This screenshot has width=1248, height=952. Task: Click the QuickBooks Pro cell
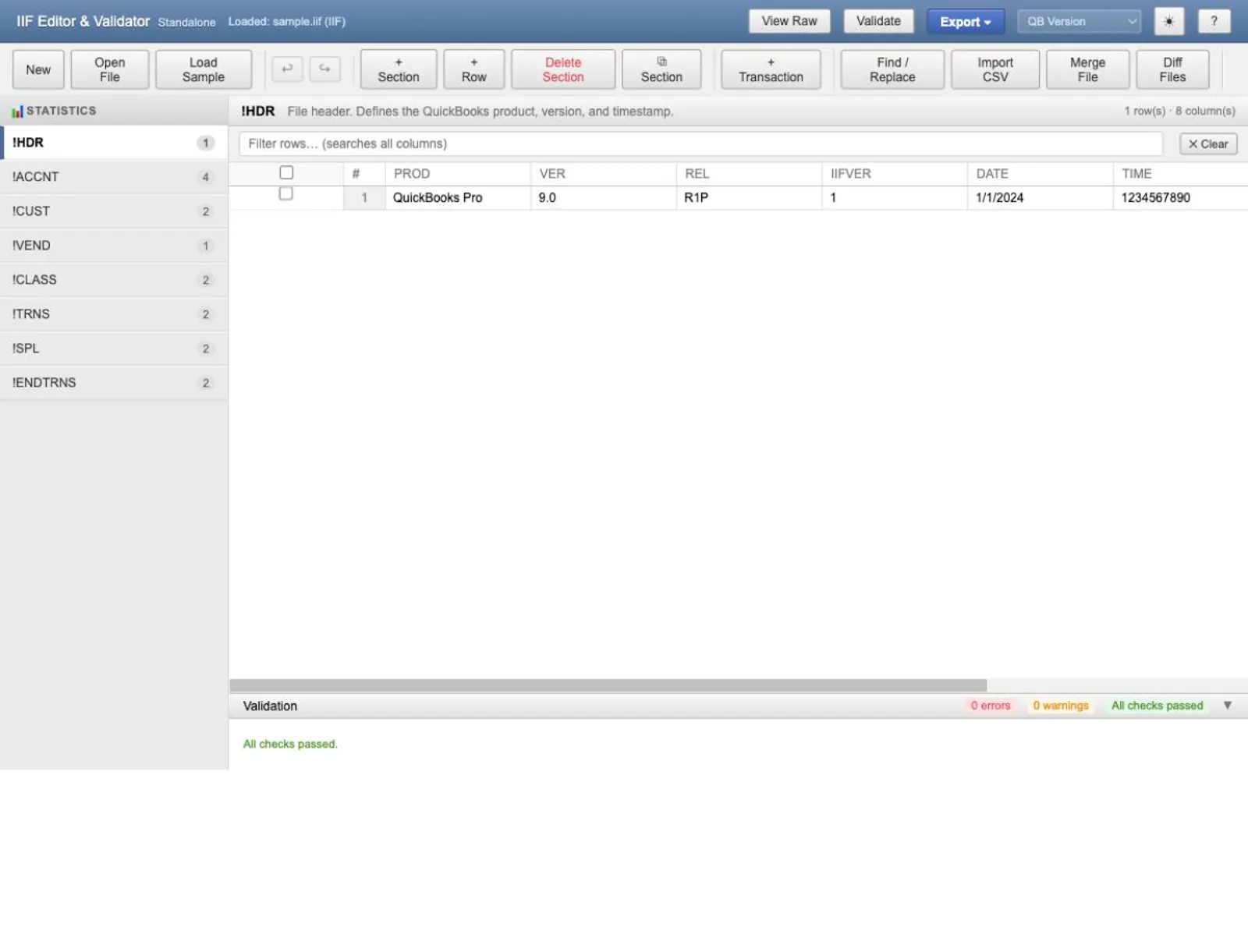coord(458,198)
